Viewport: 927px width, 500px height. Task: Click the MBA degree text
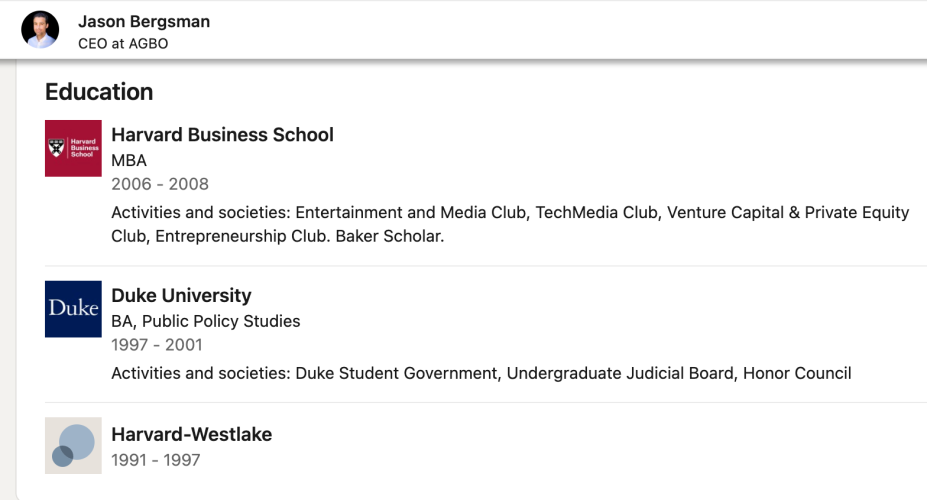pos(129,161)
